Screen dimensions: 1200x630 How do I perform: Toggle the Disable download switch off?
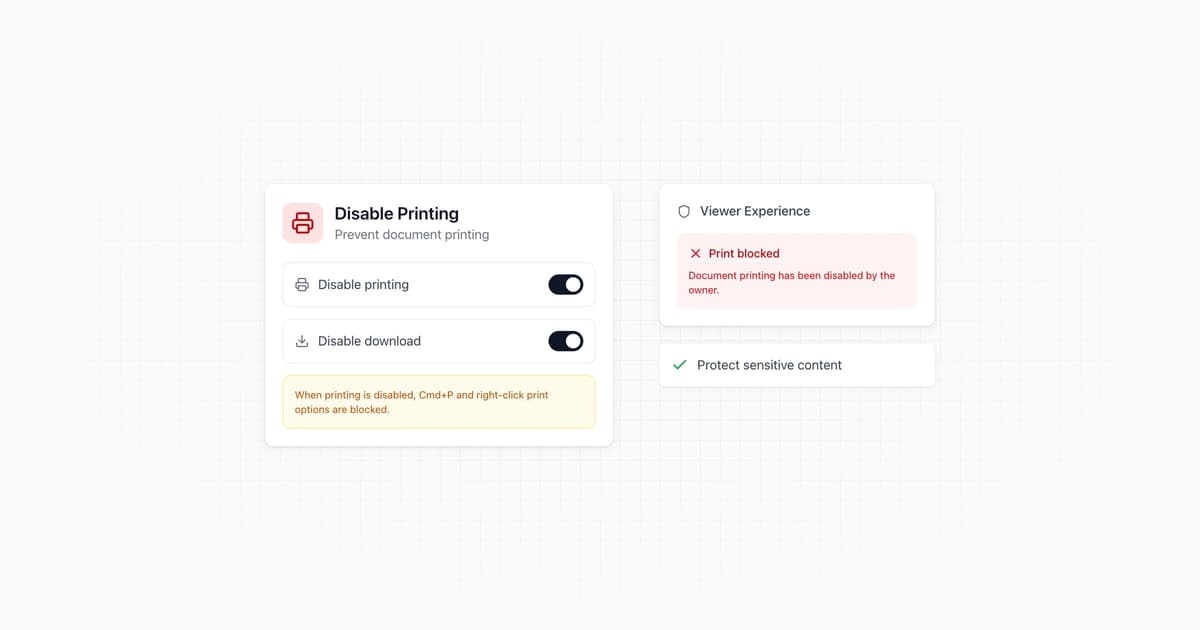[x=565, y=341]
